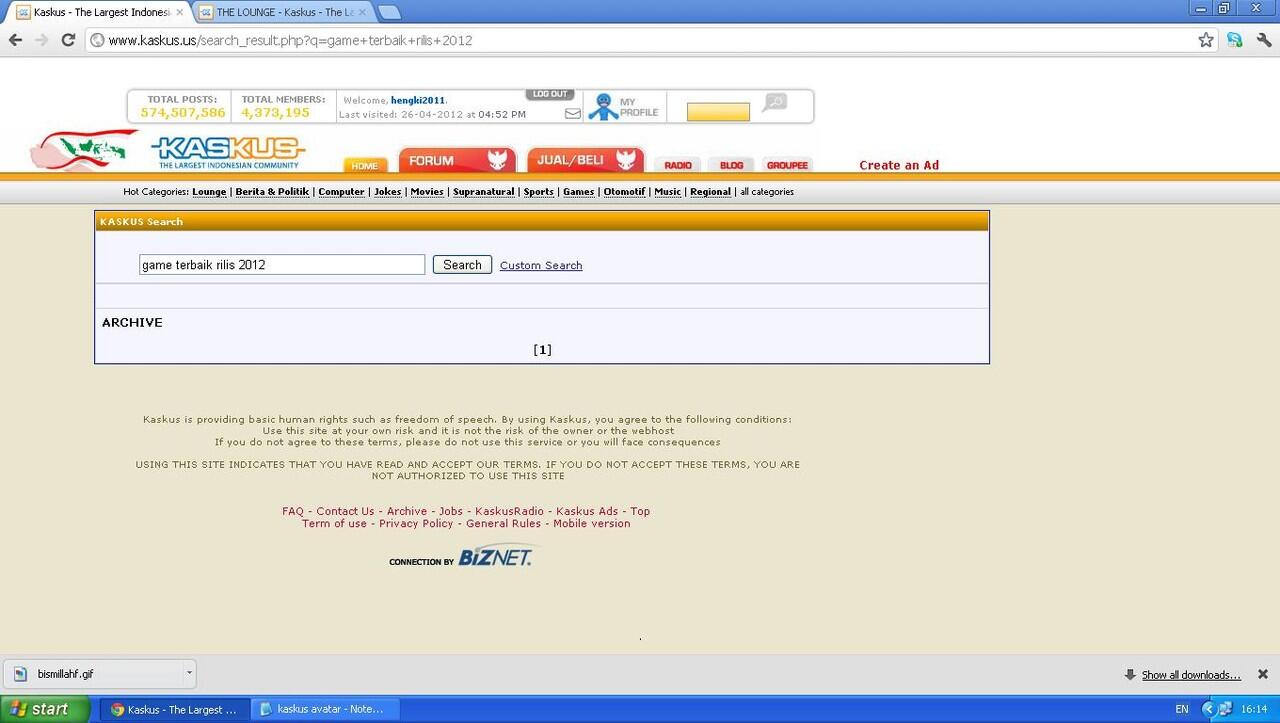Click Show all downloads link
Screen dimensions: 1280x723
tap(1191, 675)
